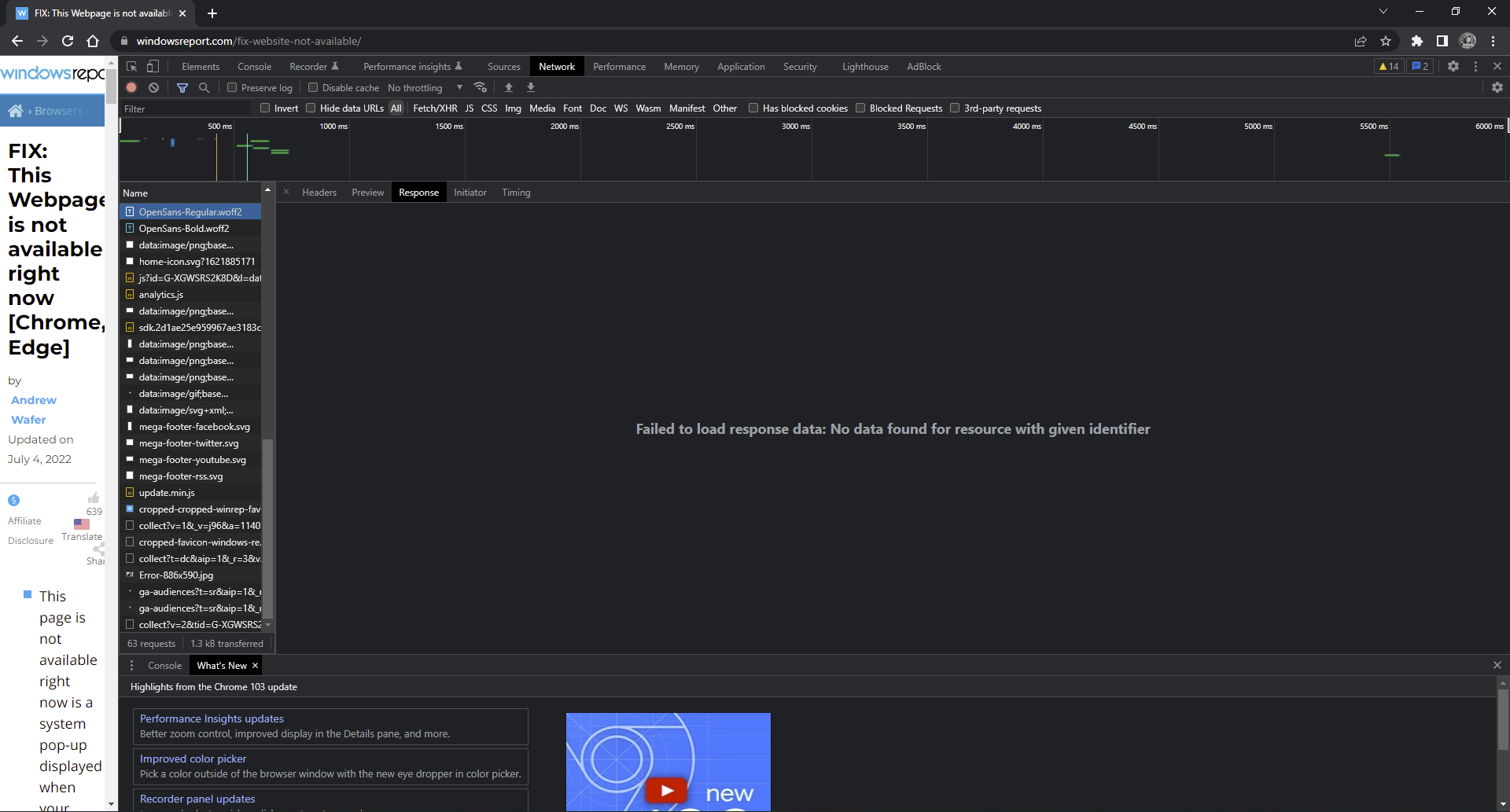The image size is (1510, 812).
Task: Click the inspect element selector icon
Action: click(132, 67)
